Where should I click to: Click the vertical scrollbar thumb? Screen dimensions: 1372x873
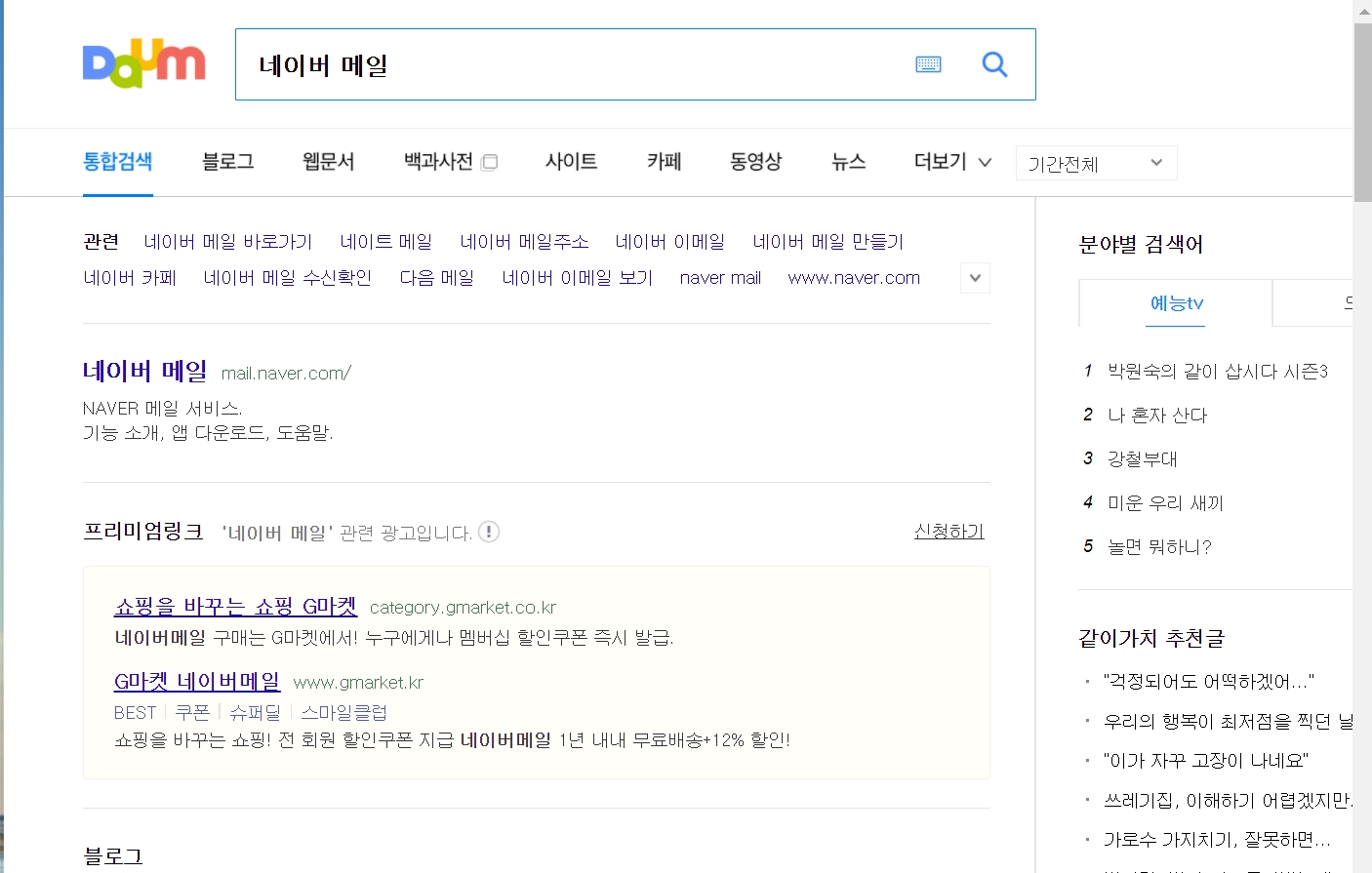pyautogui.click(x=1362, y=112)
